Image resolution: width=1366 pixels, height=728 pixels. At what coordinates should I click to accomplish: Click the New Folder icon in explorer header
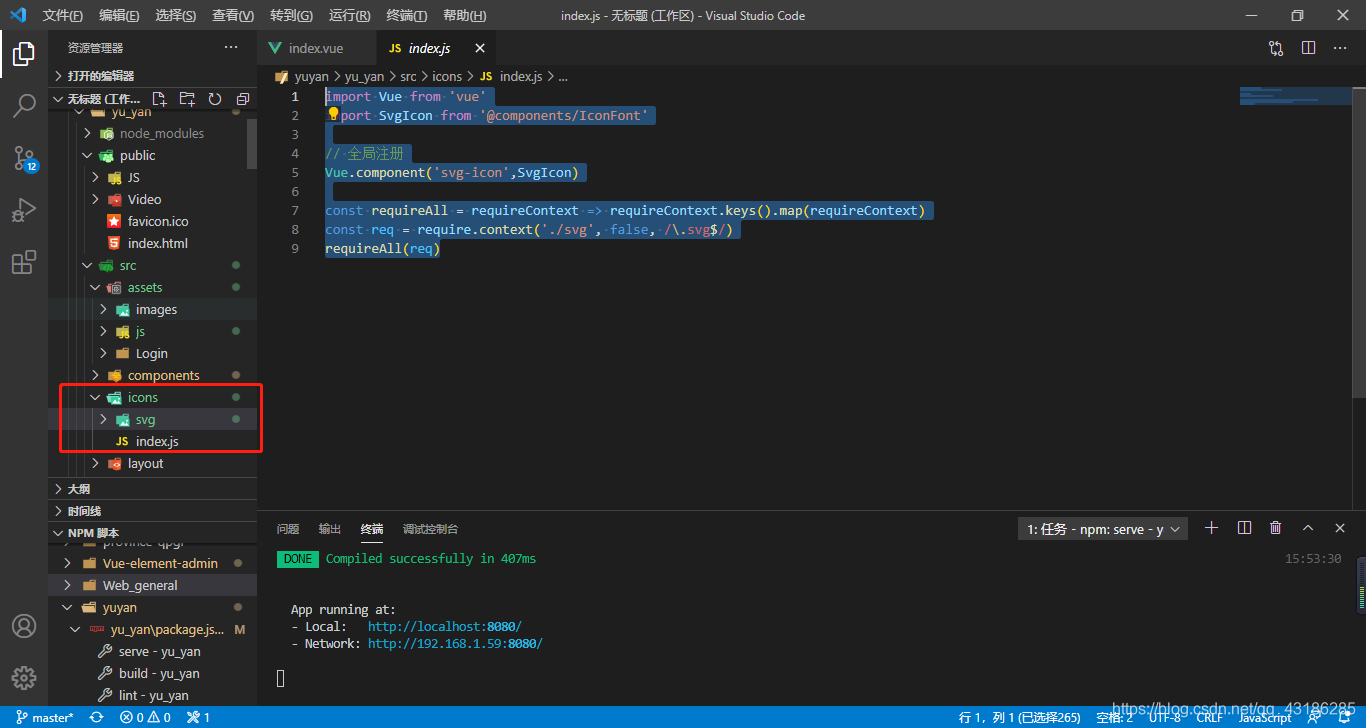pos(187,99)
